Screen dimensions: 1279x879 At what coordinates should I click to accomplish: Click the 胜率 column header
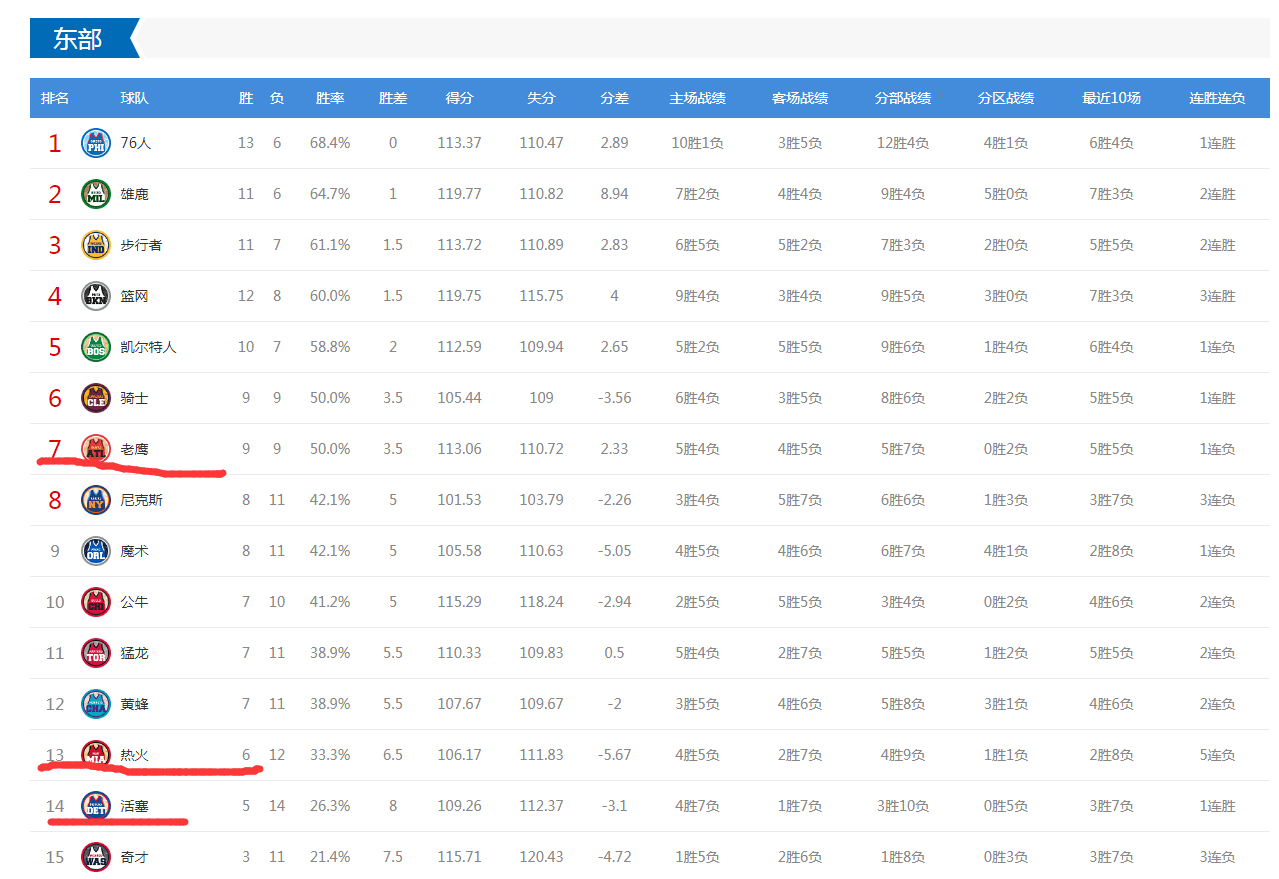click(x=330, y=98)
